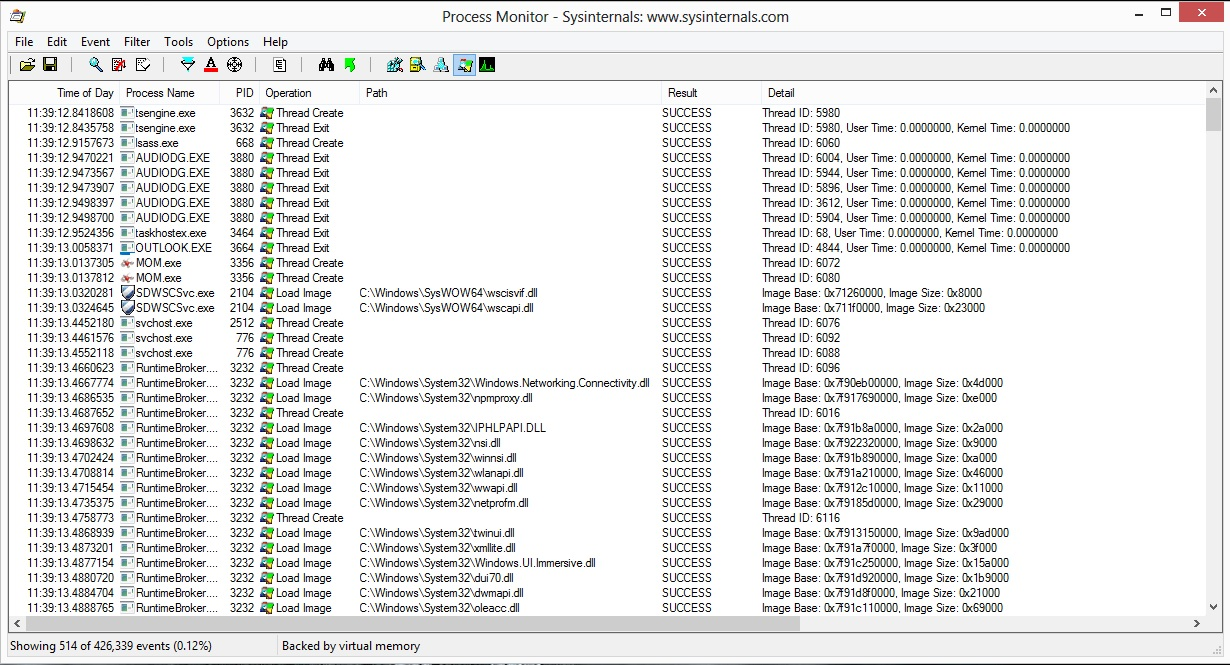Click the Process Monitor title bar icon
Image resolution: width=1230 pixels, height=665 pixels.
tap(17, 16)
